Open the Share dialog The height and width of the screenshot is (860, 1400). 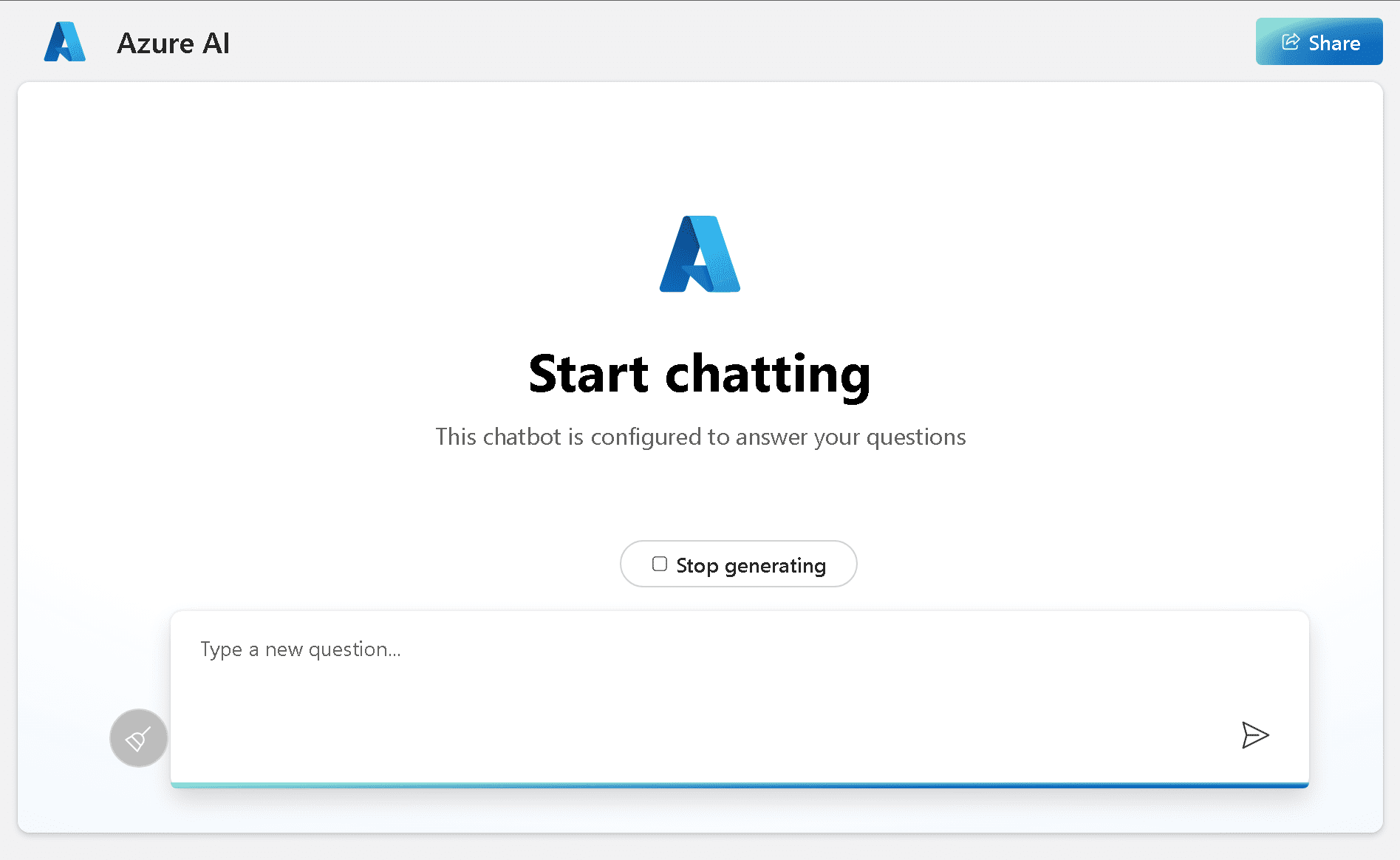(1319, 41)
